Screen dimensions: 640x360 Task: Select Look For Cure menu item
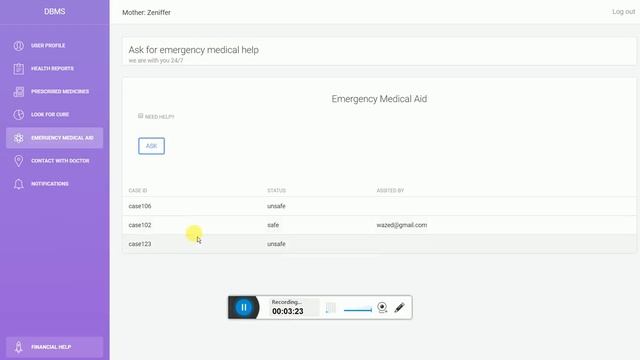[50, 115]
